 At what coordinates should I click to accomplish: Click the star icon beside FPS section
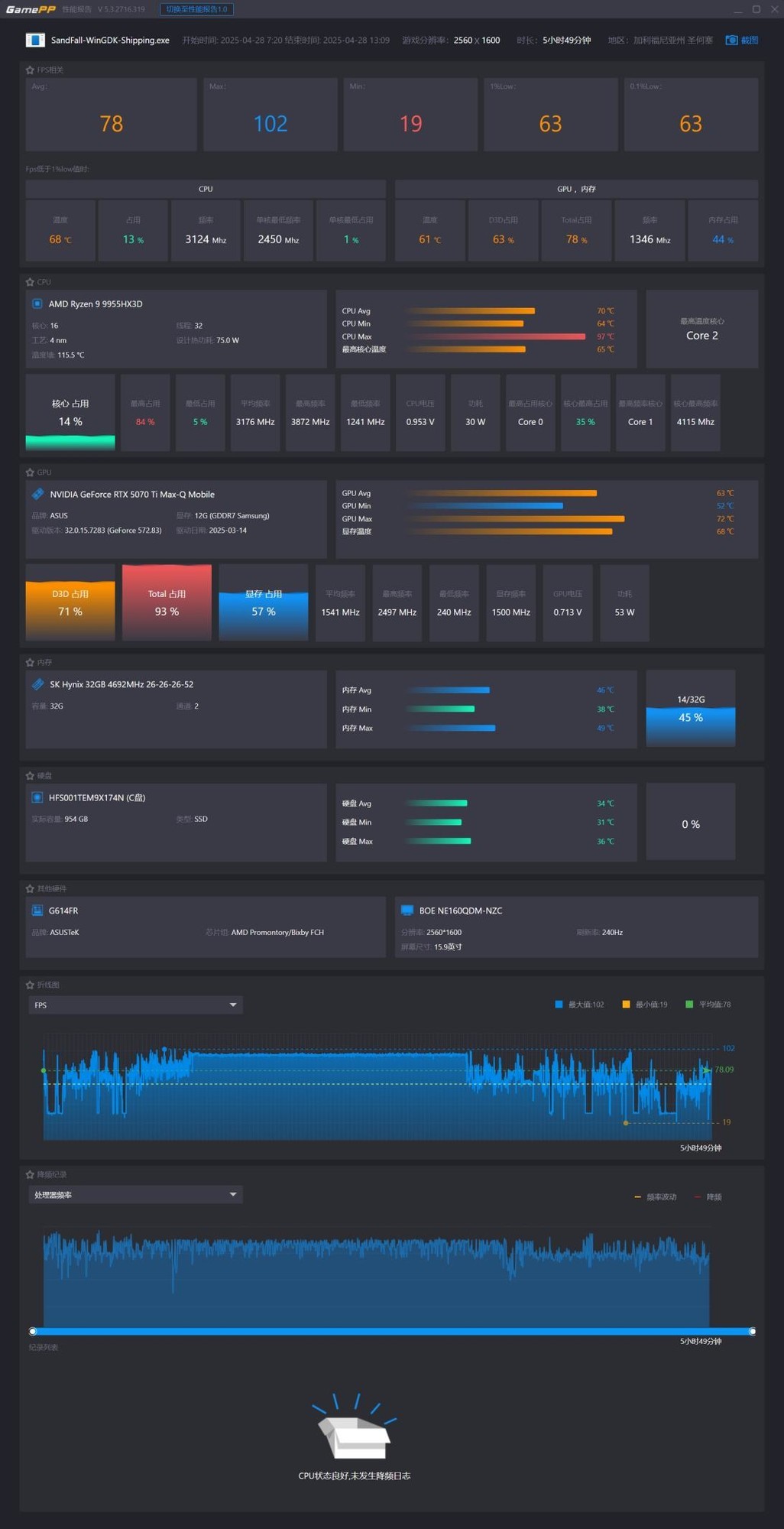click(30, 70)
